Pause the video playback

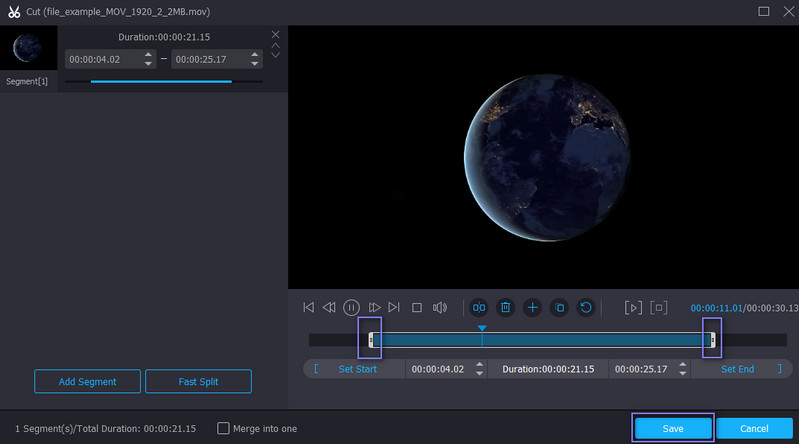(x=351, y=308)
